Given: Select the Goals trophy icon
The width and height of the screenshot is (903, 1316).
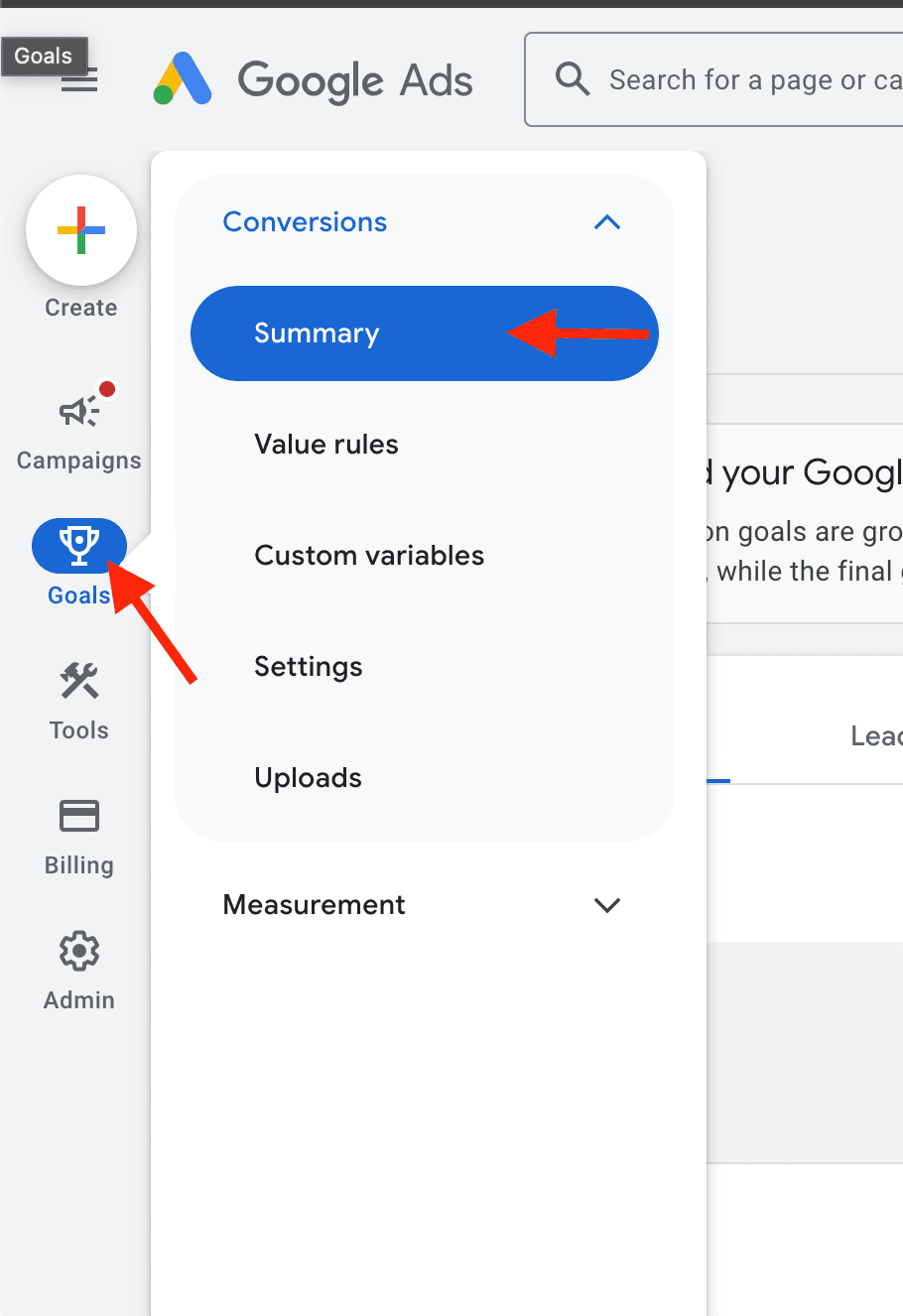Looking at the screenshot, I should point(79,546).
